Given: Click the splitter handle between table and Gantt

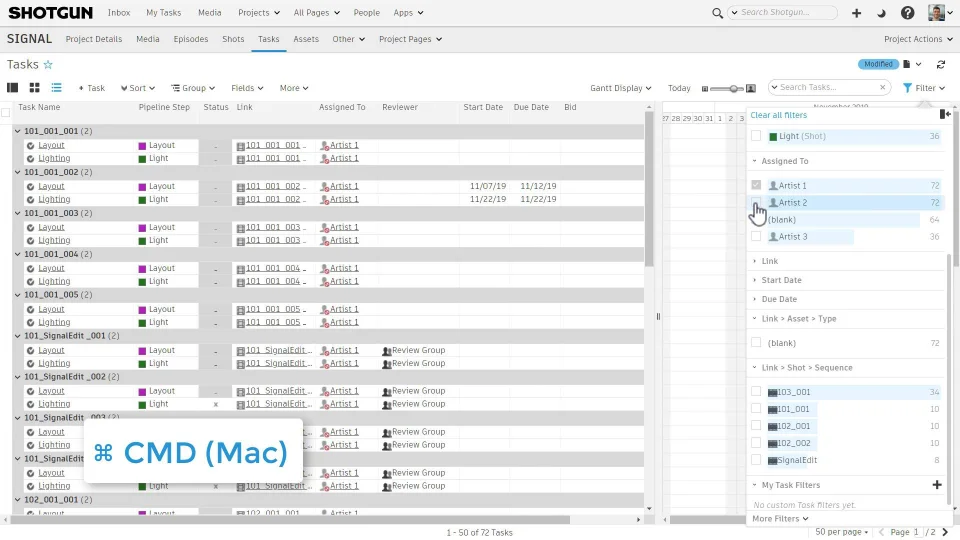Looking at the screenshot, I should click(658, 317).
